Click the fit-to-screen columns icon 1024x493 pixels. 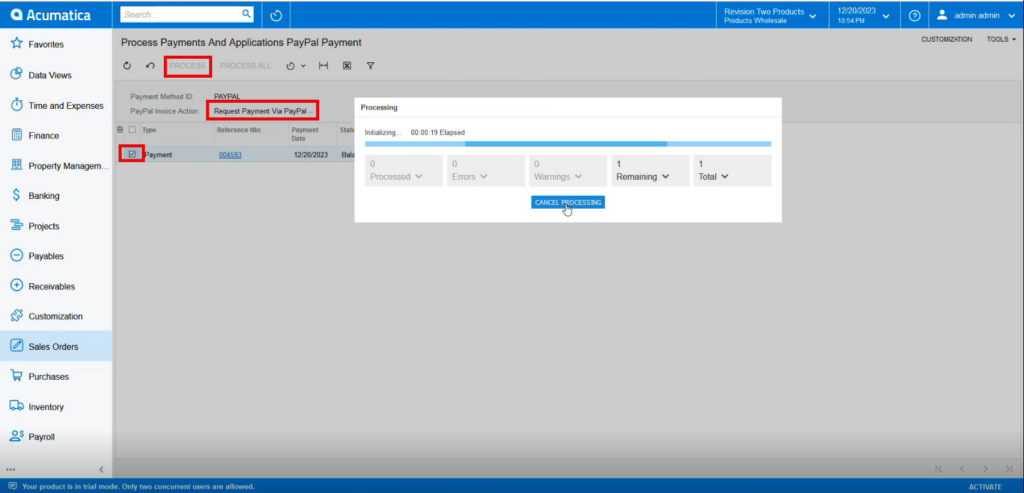point(323,66)
